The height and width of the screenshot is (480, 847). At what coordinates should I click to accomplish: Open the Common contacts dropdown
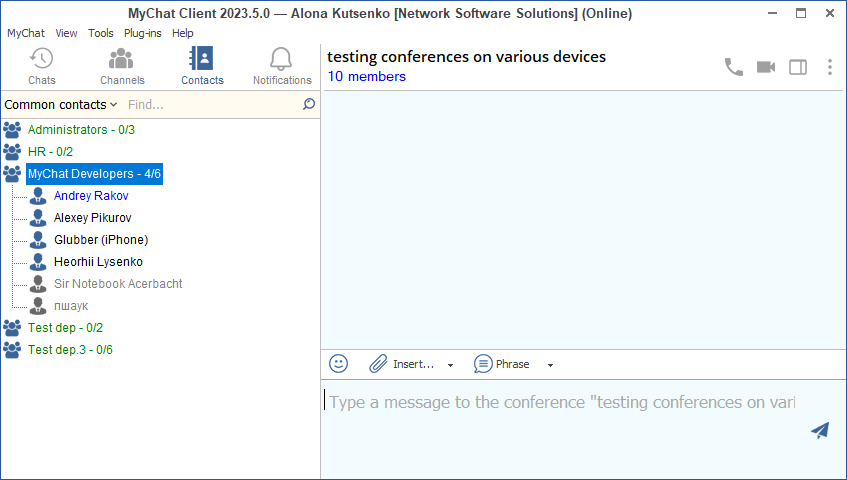(60, 104)
